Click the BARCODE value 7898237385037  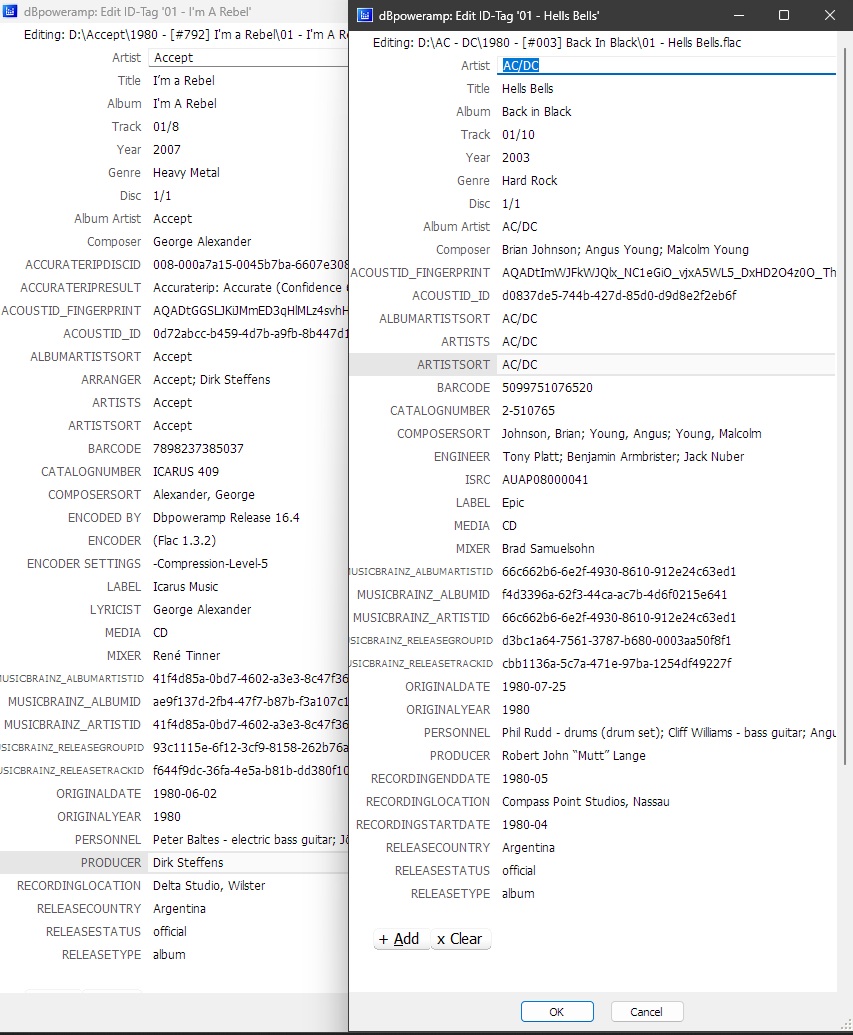tap(198, 449)
